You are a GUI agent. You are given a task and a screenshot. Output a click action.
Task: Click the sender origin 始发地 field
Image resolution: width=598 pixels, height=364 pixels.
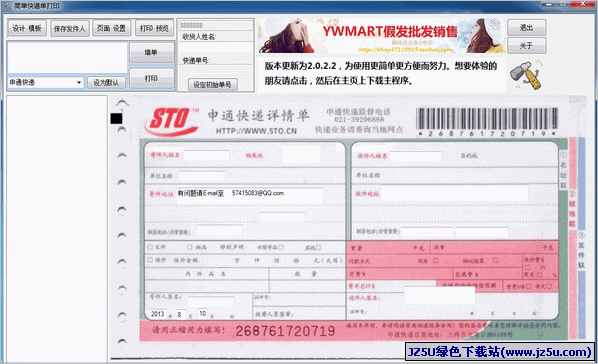pos(301,155)
